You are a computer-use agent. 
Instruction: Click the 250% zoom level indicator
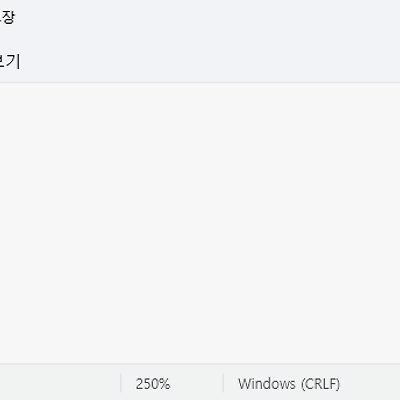(x=153, y=384)
